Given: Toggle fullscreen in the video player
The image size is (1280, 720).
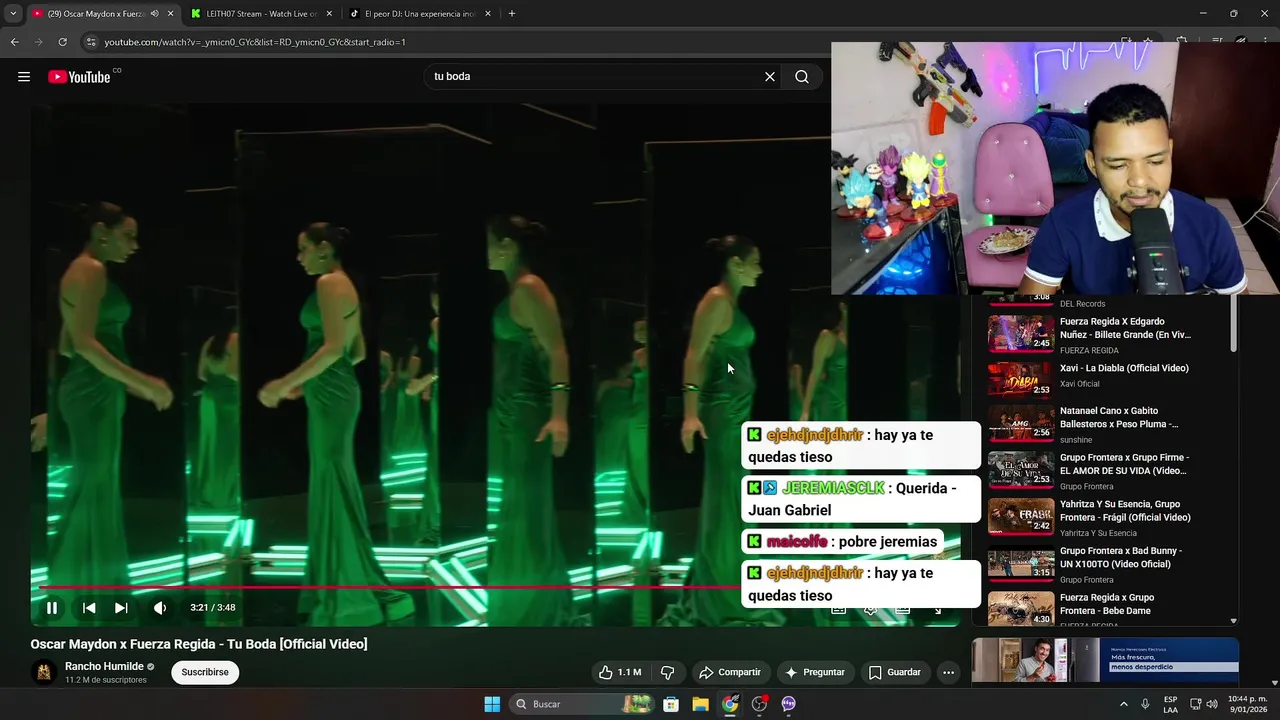Looking at the screenshot, I should [937, 609].
